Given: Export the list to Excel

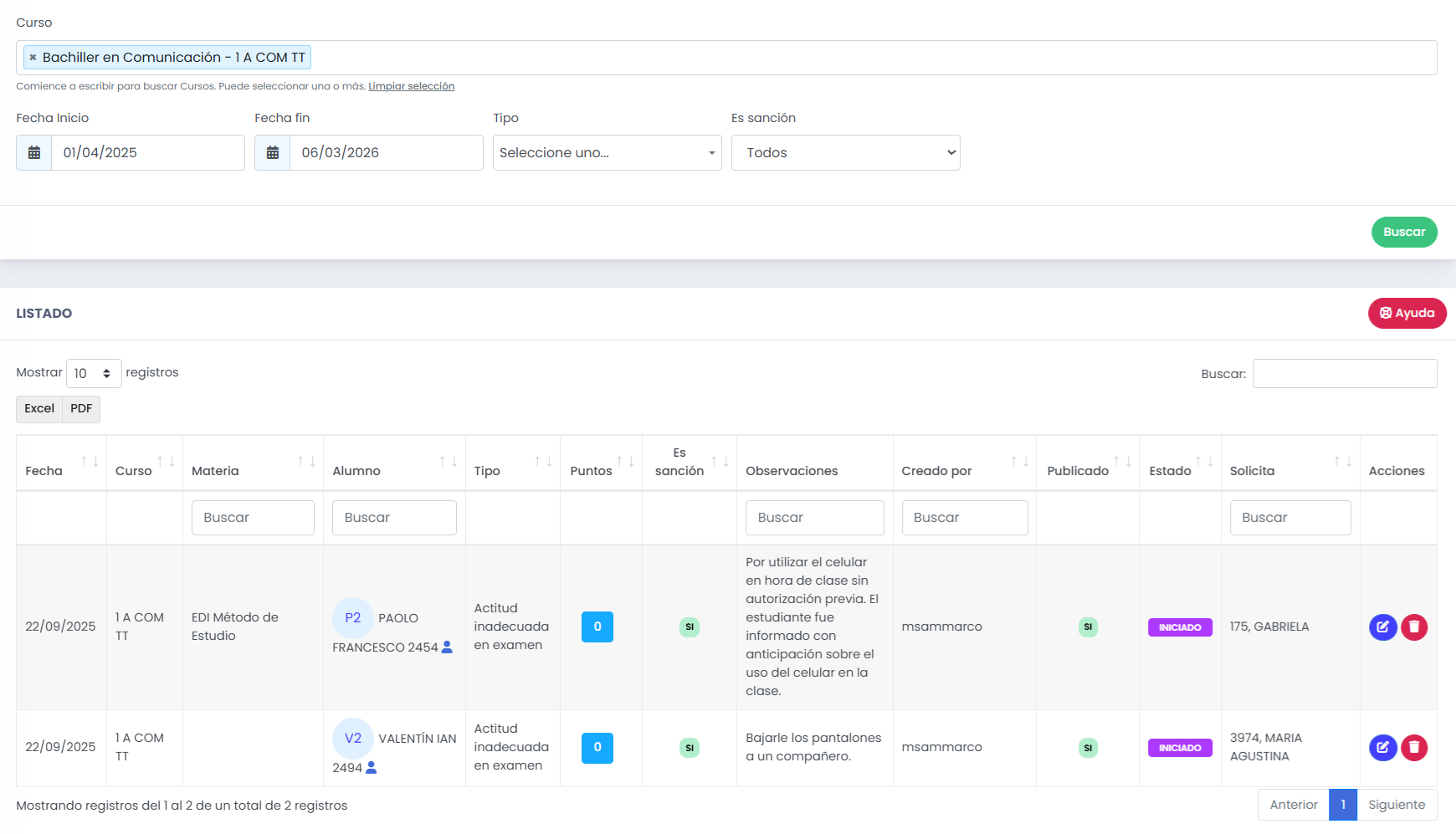Looking at the screenshot, I should [39, 409].
